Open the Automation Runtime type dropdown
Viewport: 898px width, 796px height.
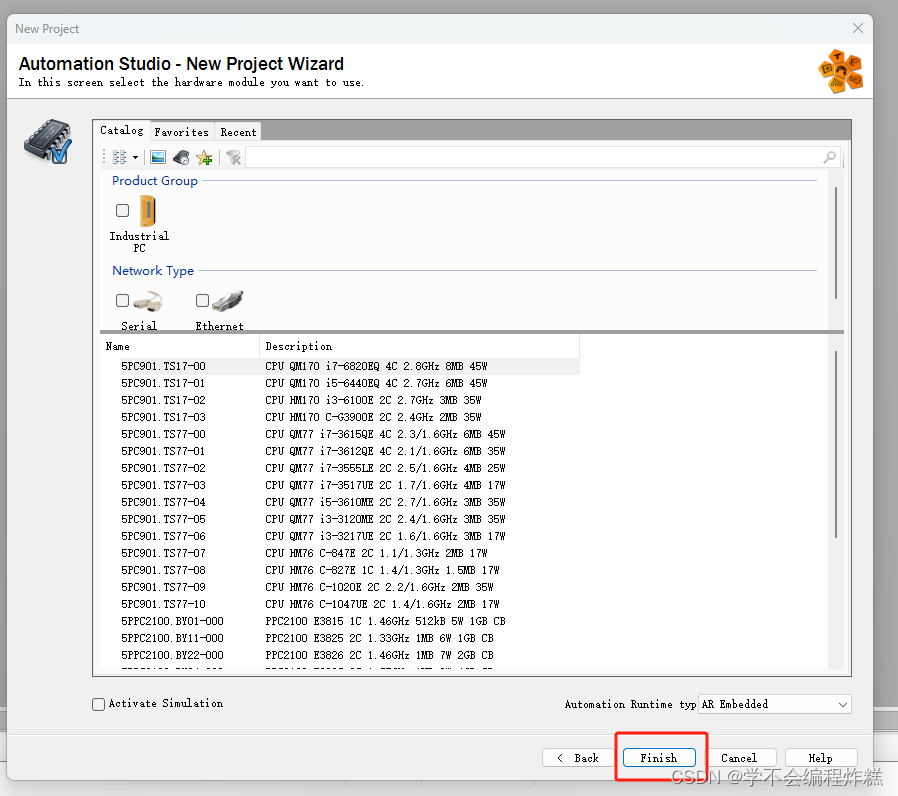coord(775,704)
